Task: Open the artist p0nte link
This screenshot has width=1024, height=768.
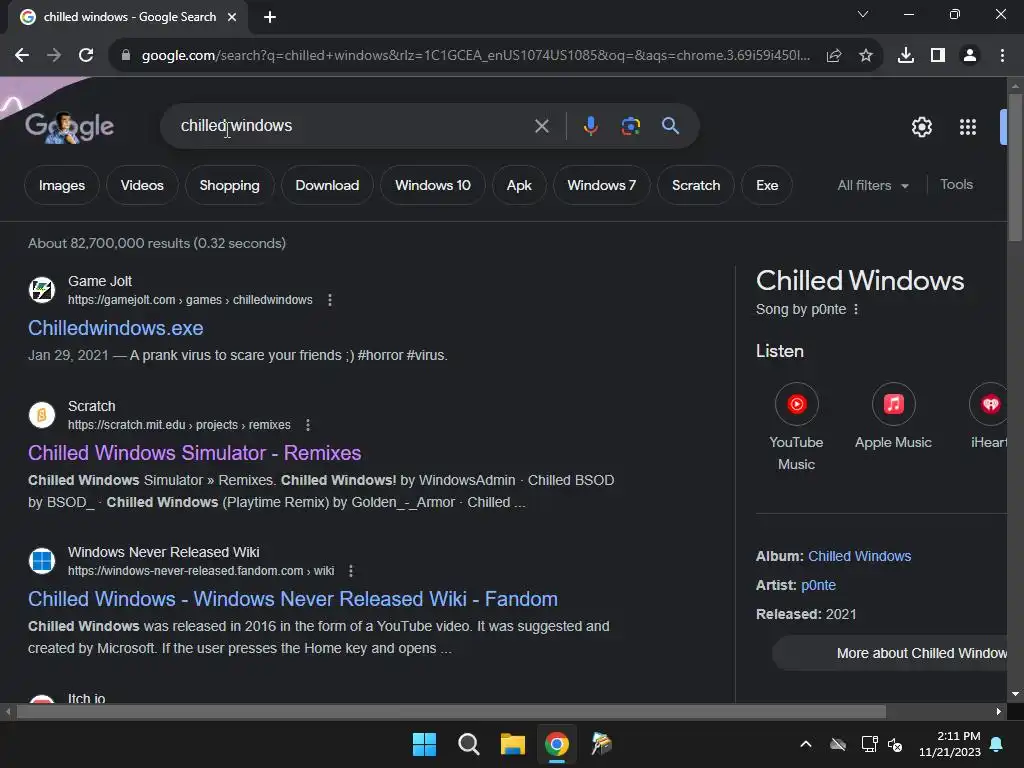Action: (818, 585)
